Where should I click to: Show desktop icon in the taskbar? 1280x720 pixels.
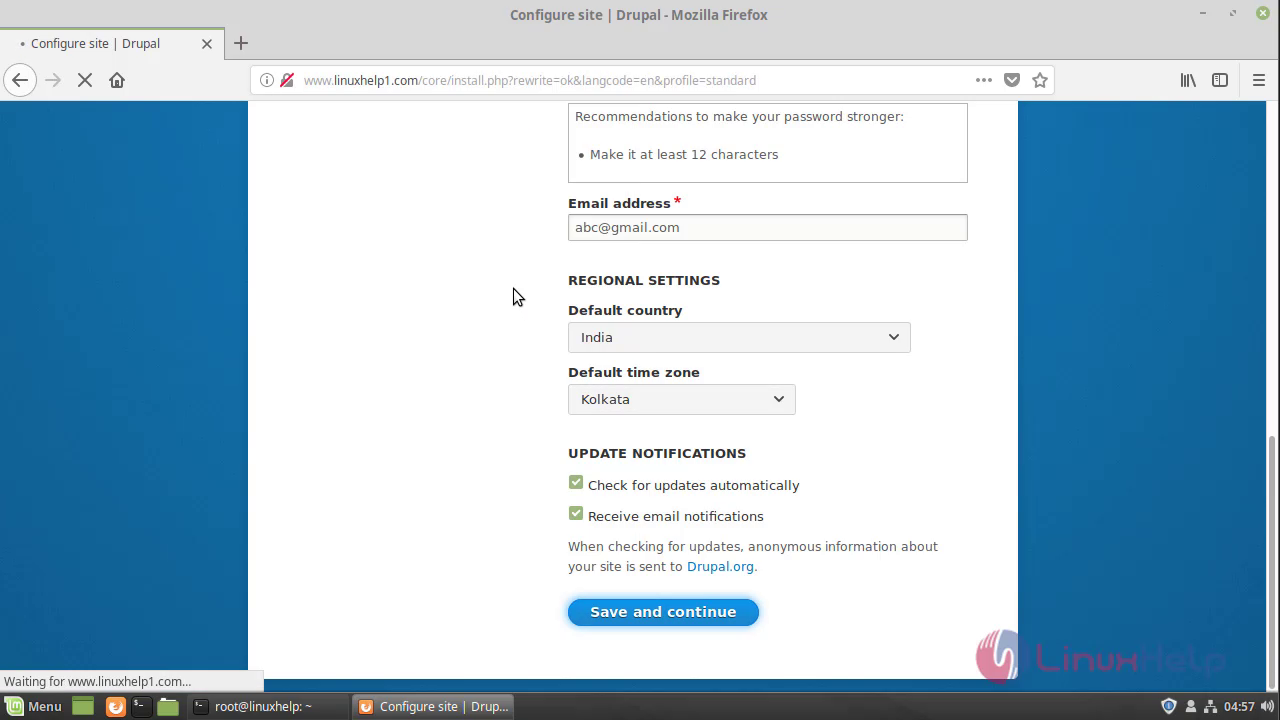(x=83, y=706)
